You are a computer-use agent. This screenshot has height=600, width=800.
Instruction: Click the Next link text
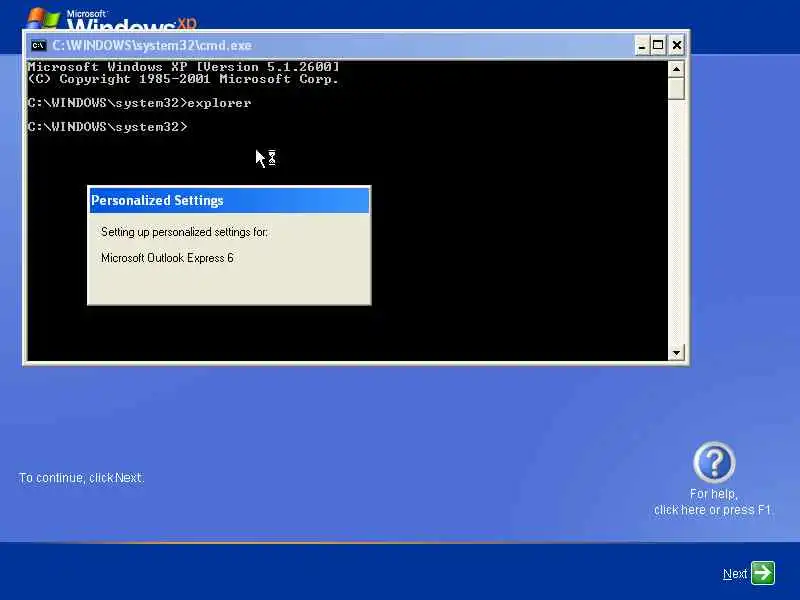(735, 574)
